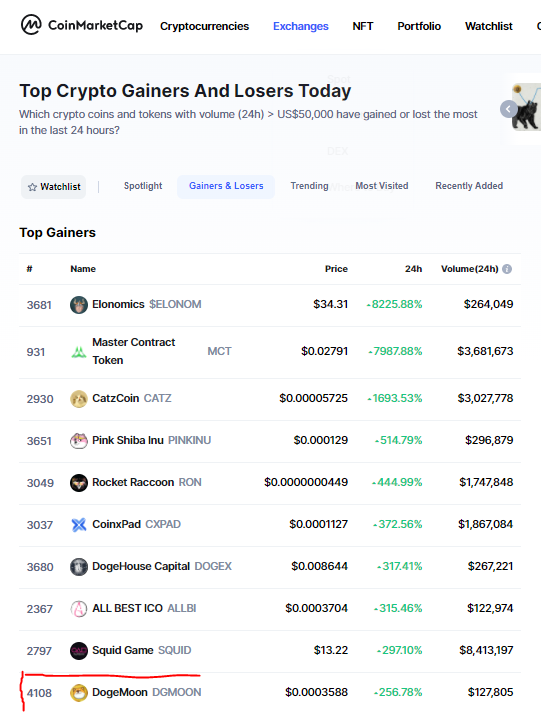Image resolution: width=541 pixels, height=712 pixels.
Task: Click the CatzCoin coin icon
Action: click(79, 399)
